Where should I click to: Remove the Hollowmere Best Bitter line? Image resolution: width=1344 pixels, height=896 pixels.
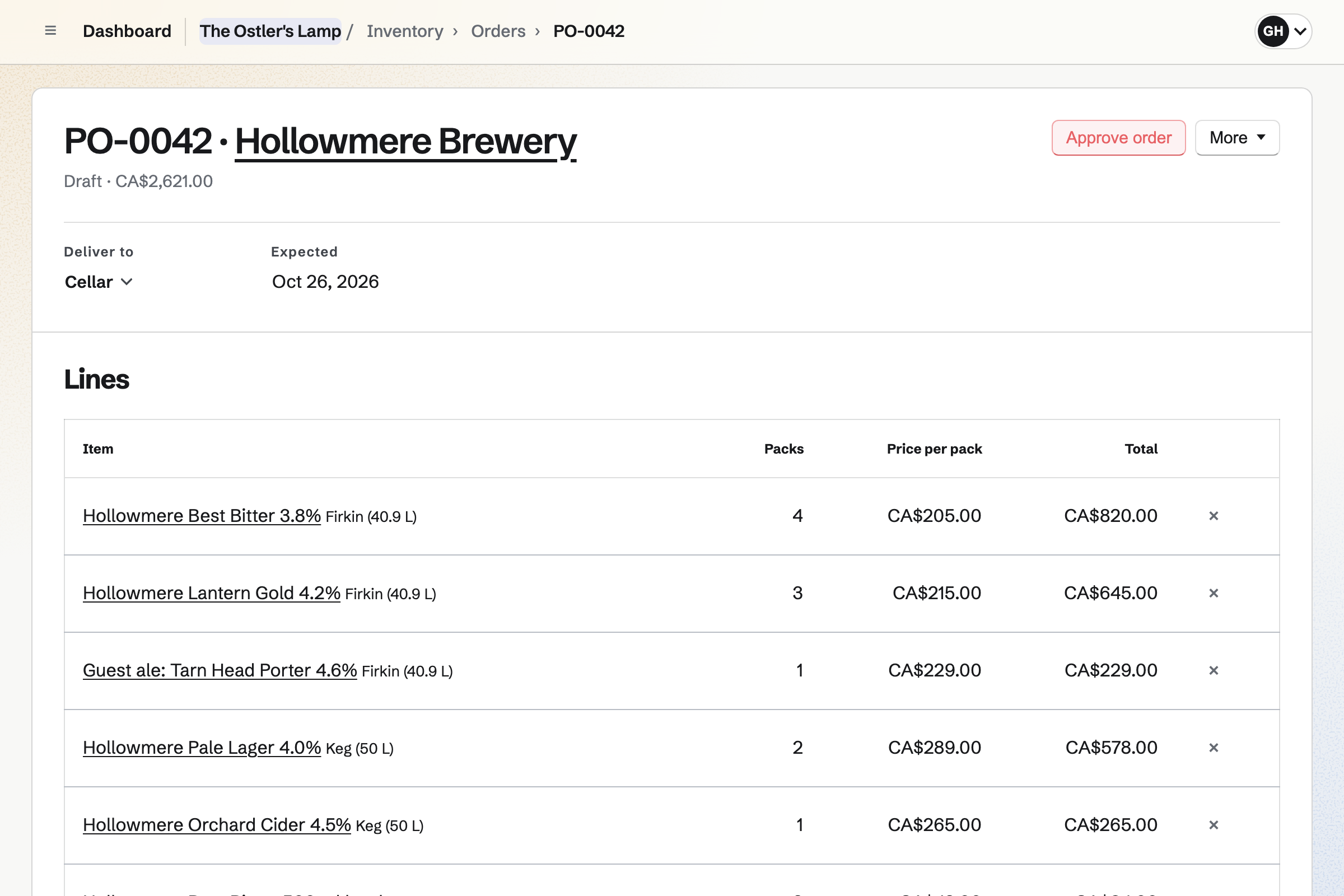1214,516
